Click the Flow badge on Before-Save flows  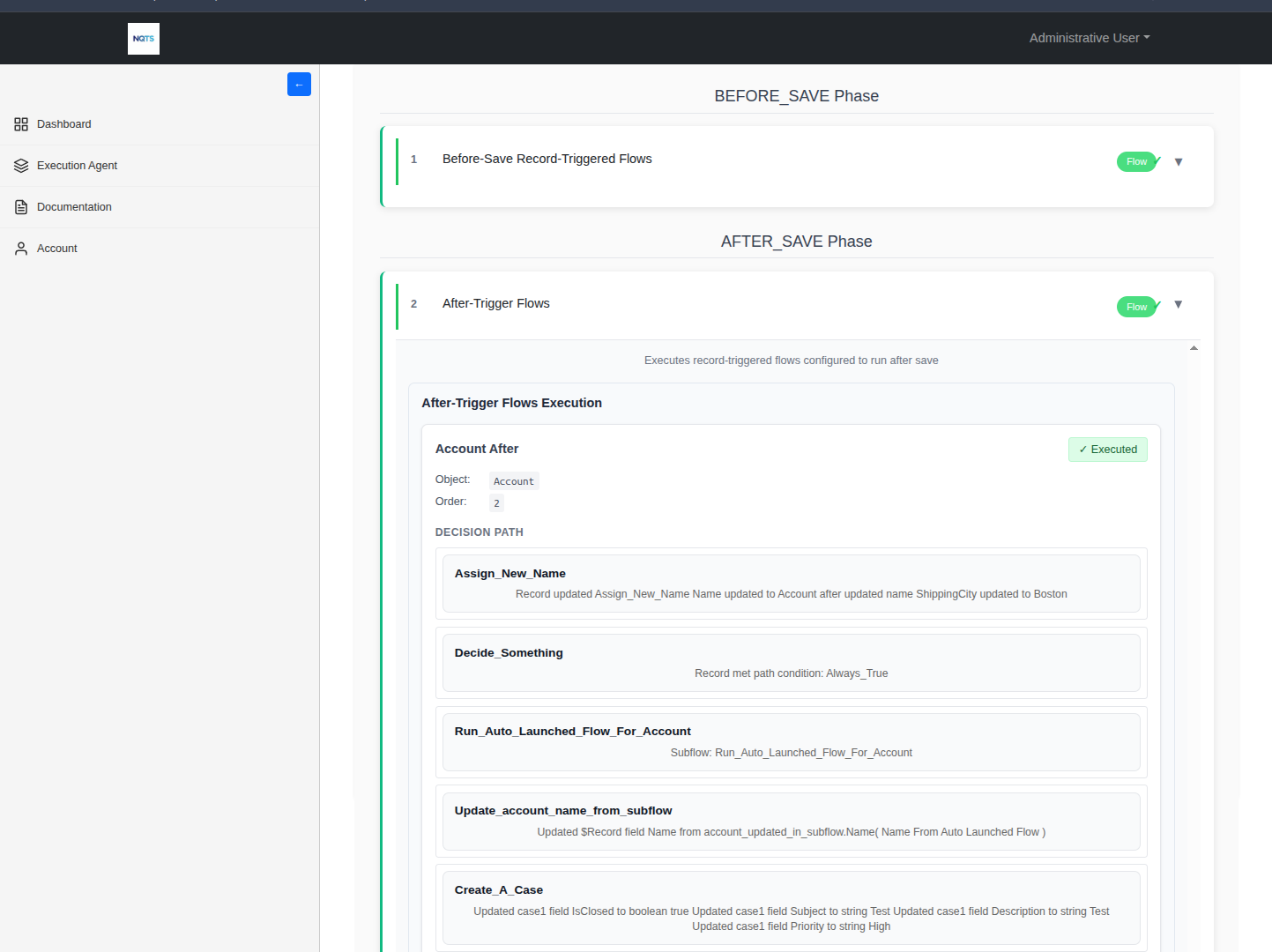pyautogui.click(x=1135, y=161)
